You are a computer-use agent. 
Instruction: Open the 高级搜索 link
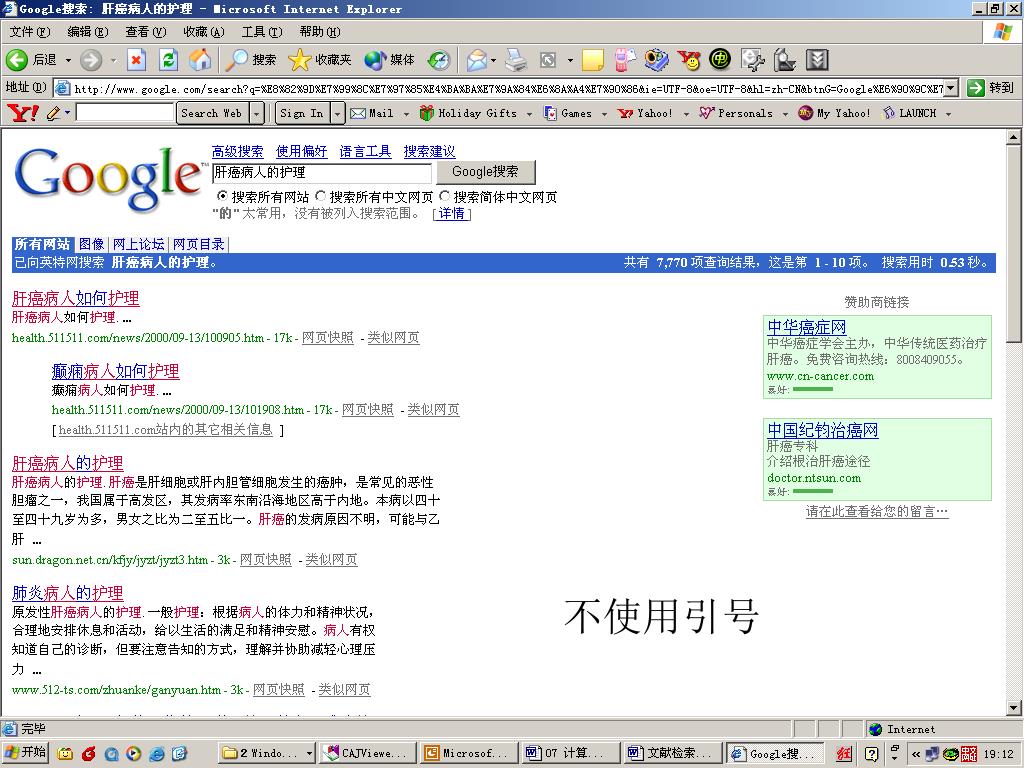pyautogui.click(x=238, y=152)
